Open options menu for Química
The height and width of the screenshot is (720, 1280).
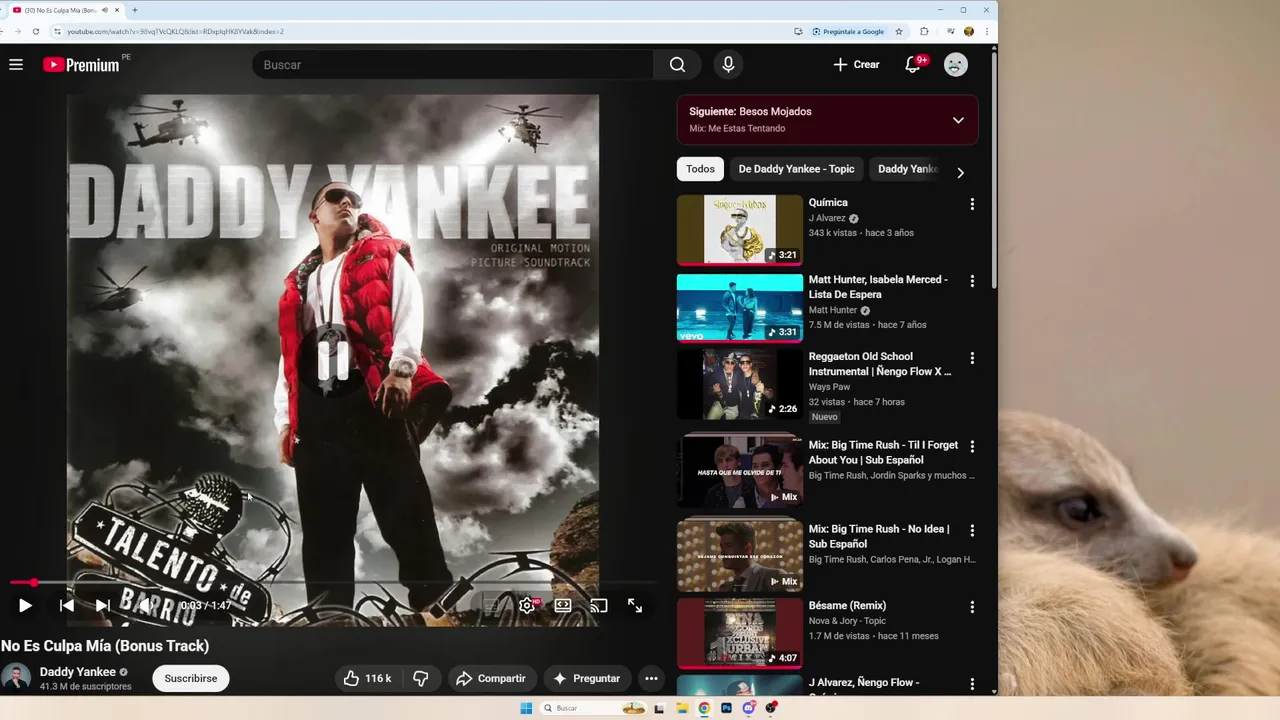972,204
